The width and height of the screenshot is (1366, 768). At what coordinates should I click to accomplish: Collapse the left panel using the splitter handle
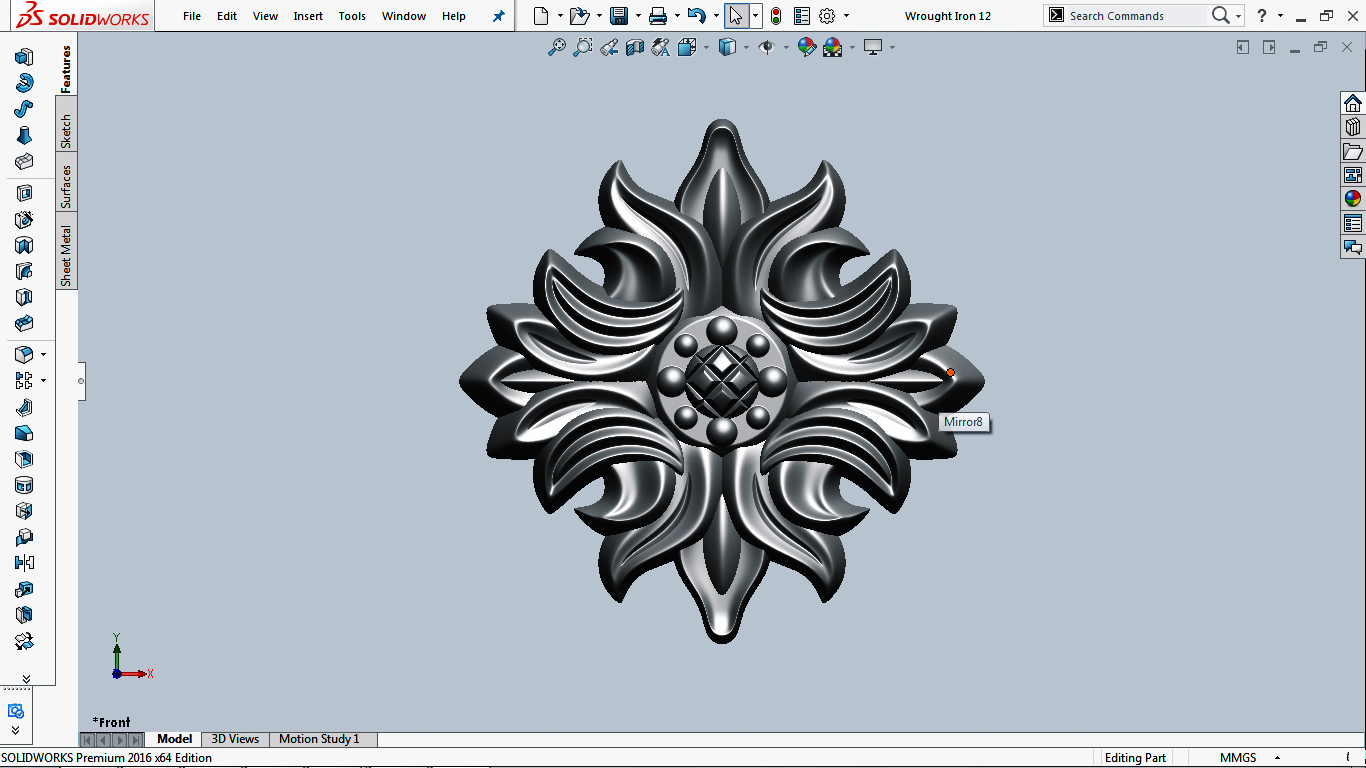81,381
